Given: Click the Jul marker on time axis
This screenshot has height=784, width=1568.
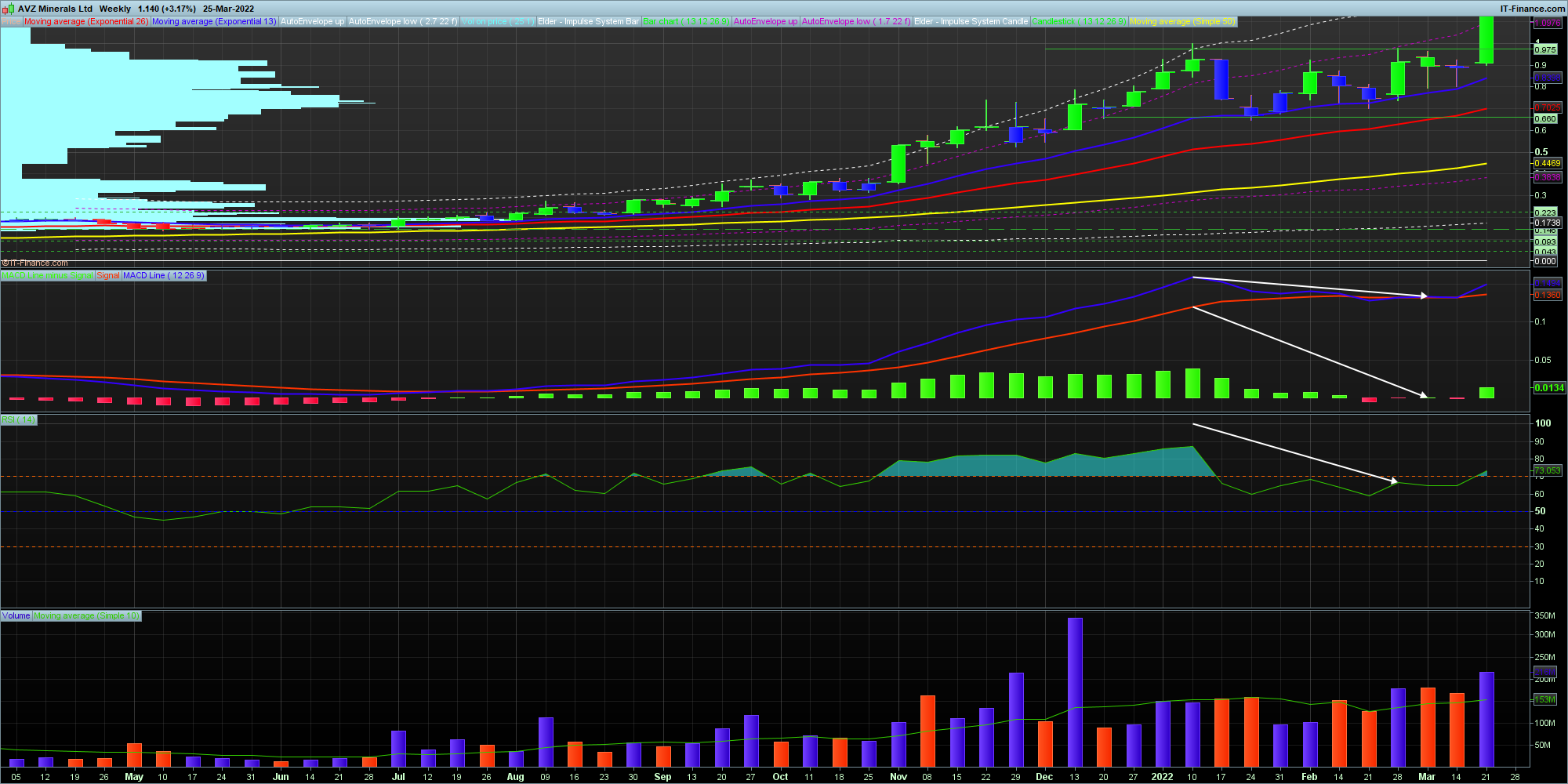Looking at the screenshot, I should coord(398,777).
